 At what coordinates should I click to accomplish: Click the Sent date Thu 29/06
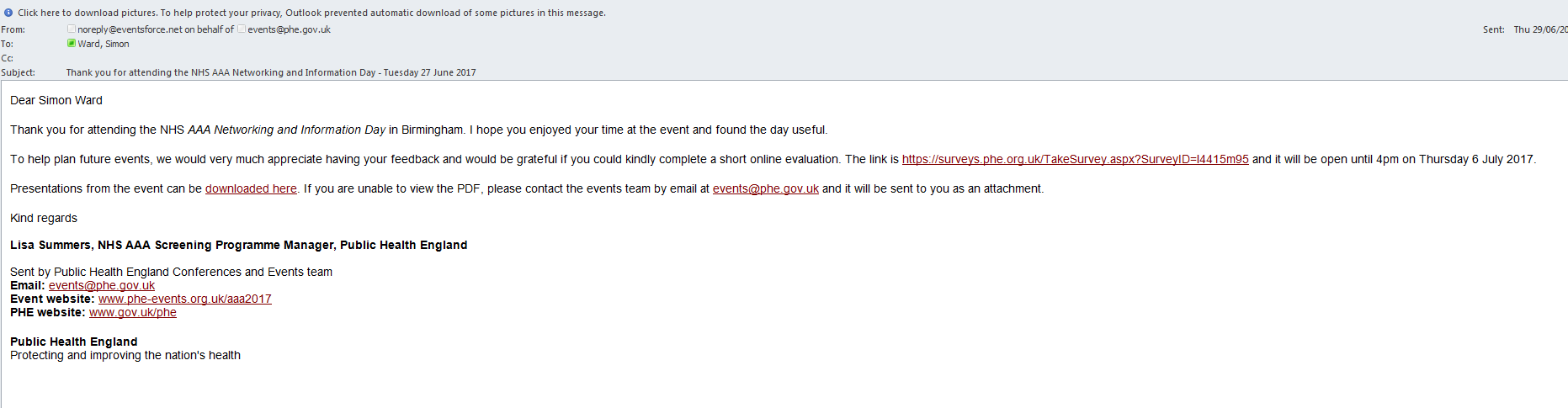point(1539,29)
